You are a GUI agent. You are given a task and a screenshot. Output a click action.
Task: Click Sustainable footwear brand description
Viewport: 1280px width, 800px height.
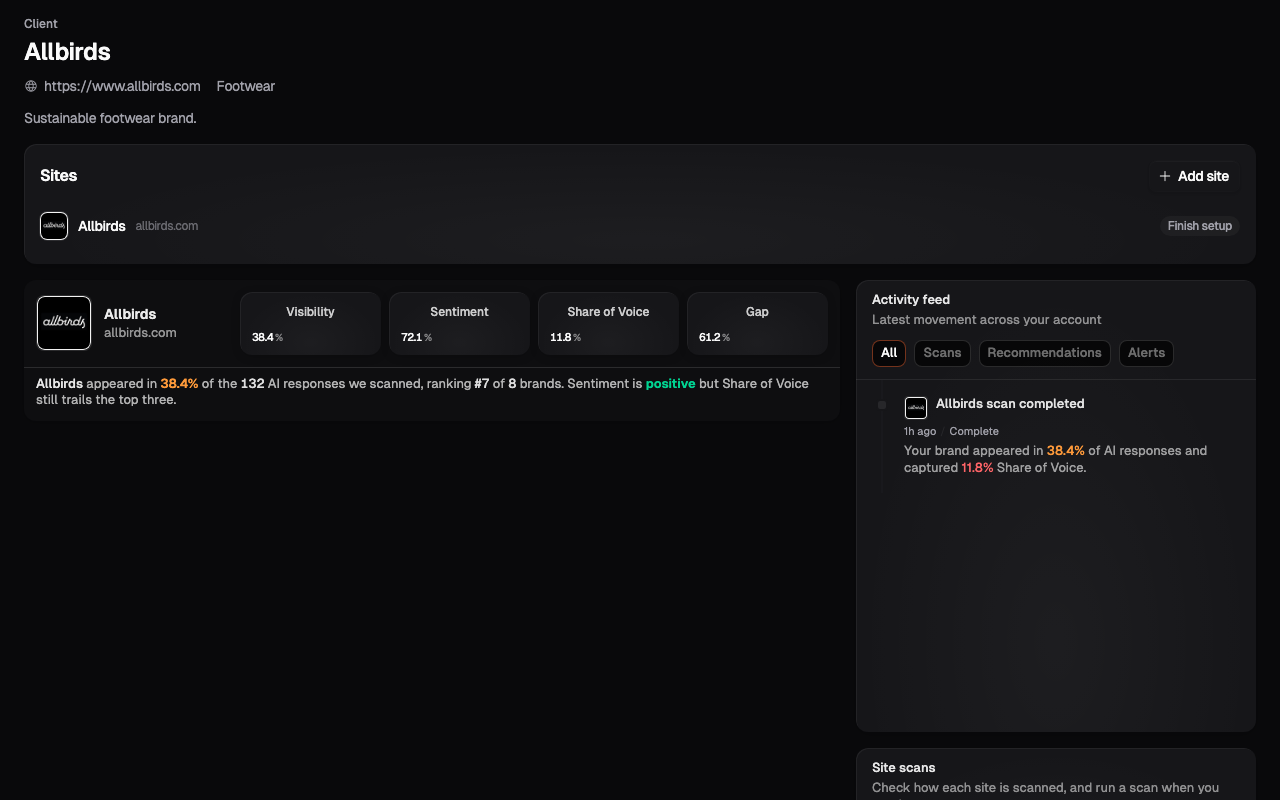110,118
